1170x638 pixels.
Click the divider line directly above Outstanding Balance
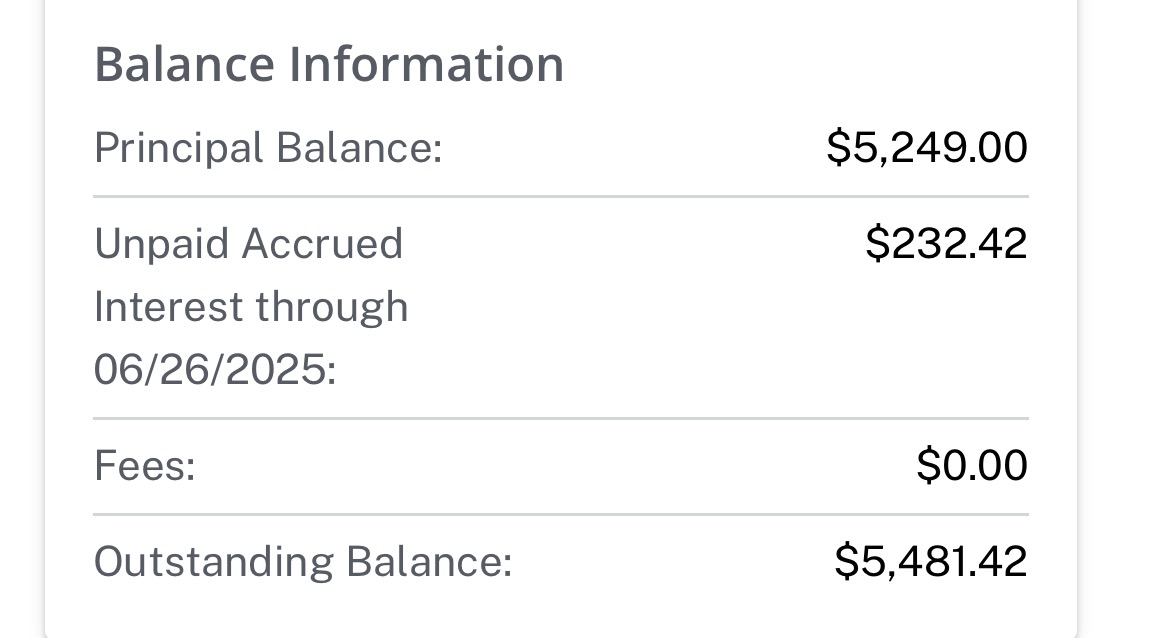click(x=560, y=515)
